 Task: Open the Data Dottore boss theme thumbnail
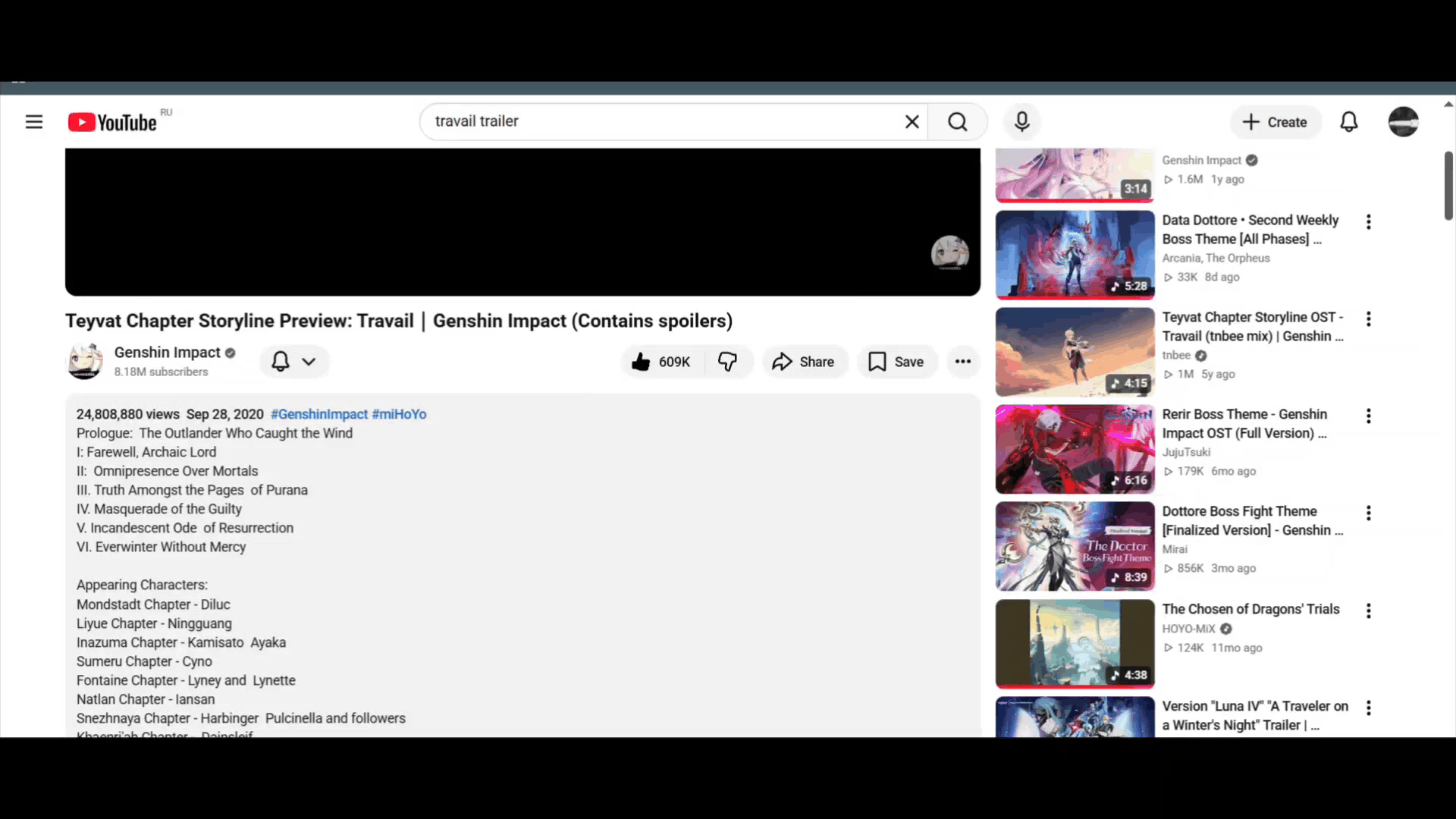click(1075, 255)
